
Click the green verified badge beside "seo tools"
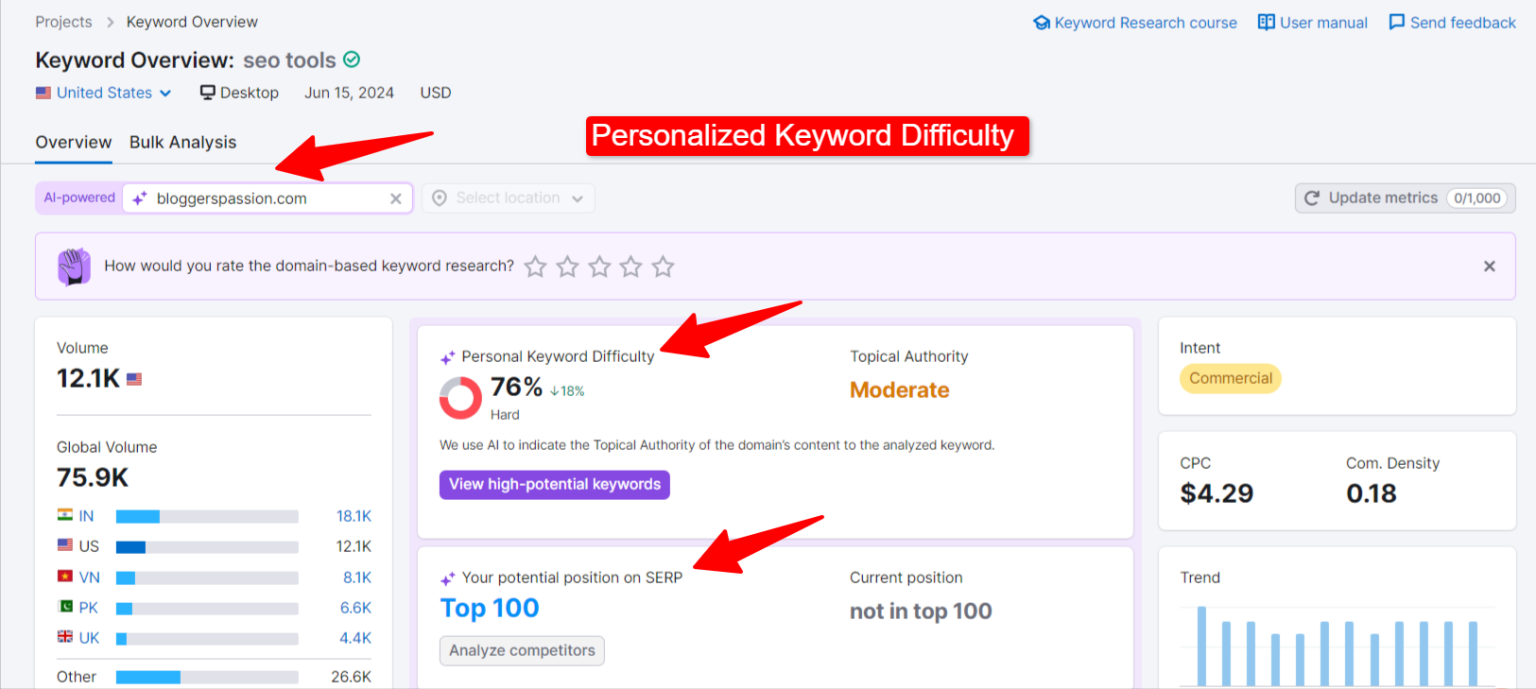[351, 60]
